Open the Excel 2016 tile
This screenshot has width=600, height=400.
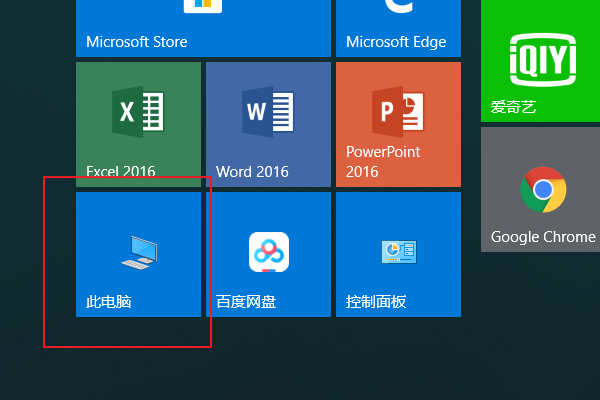tap(139, 124)
